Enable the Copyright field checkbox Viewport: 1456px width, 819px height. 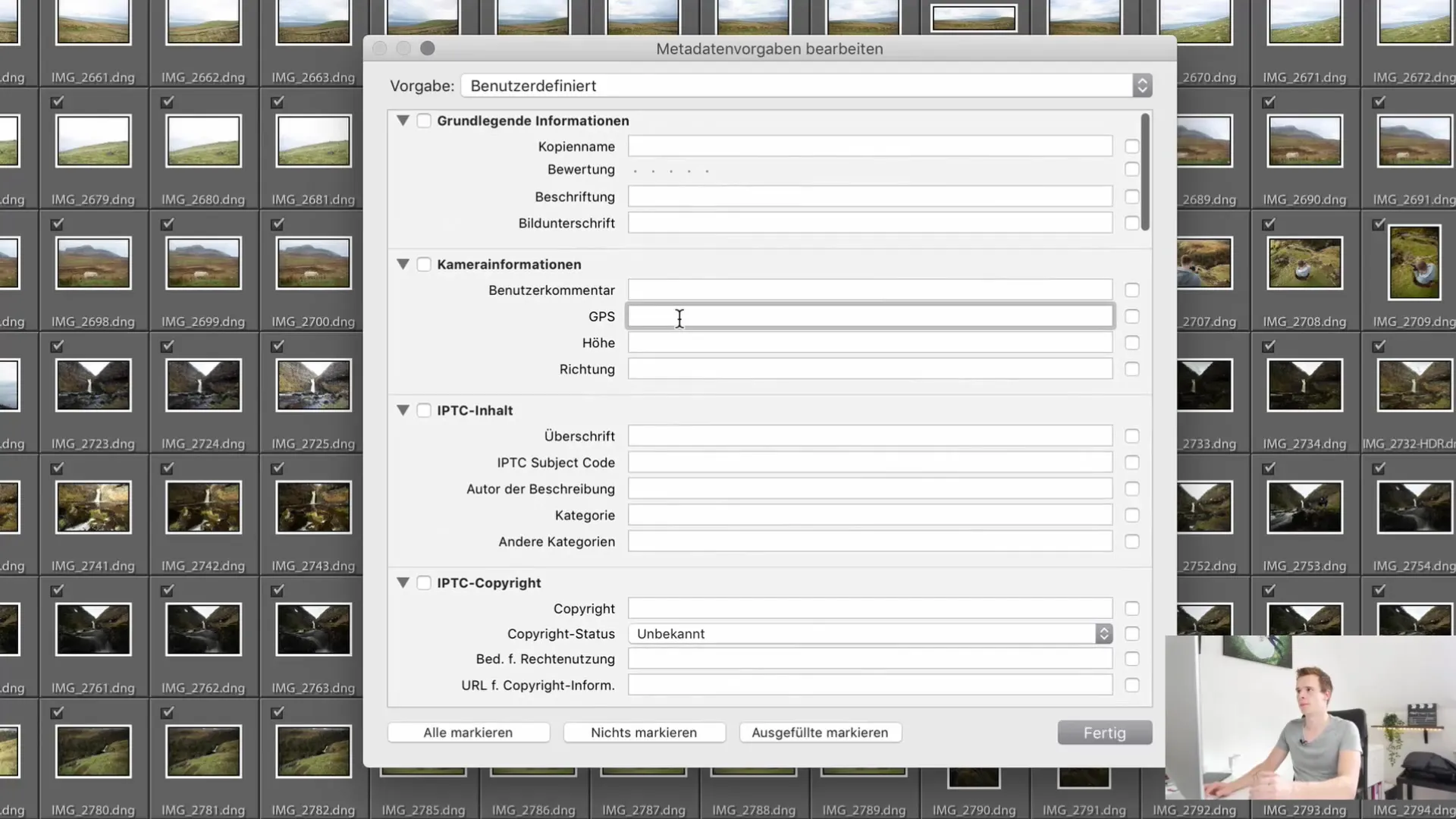tap(1132, 608)
